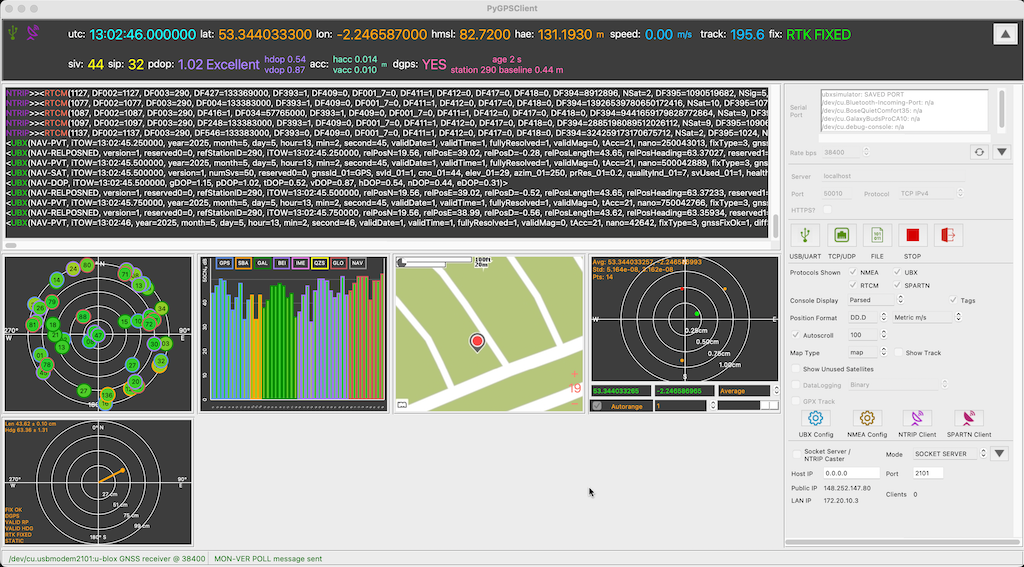Select ubxsimulator: SAVED PORT entry

click(865, 95)
